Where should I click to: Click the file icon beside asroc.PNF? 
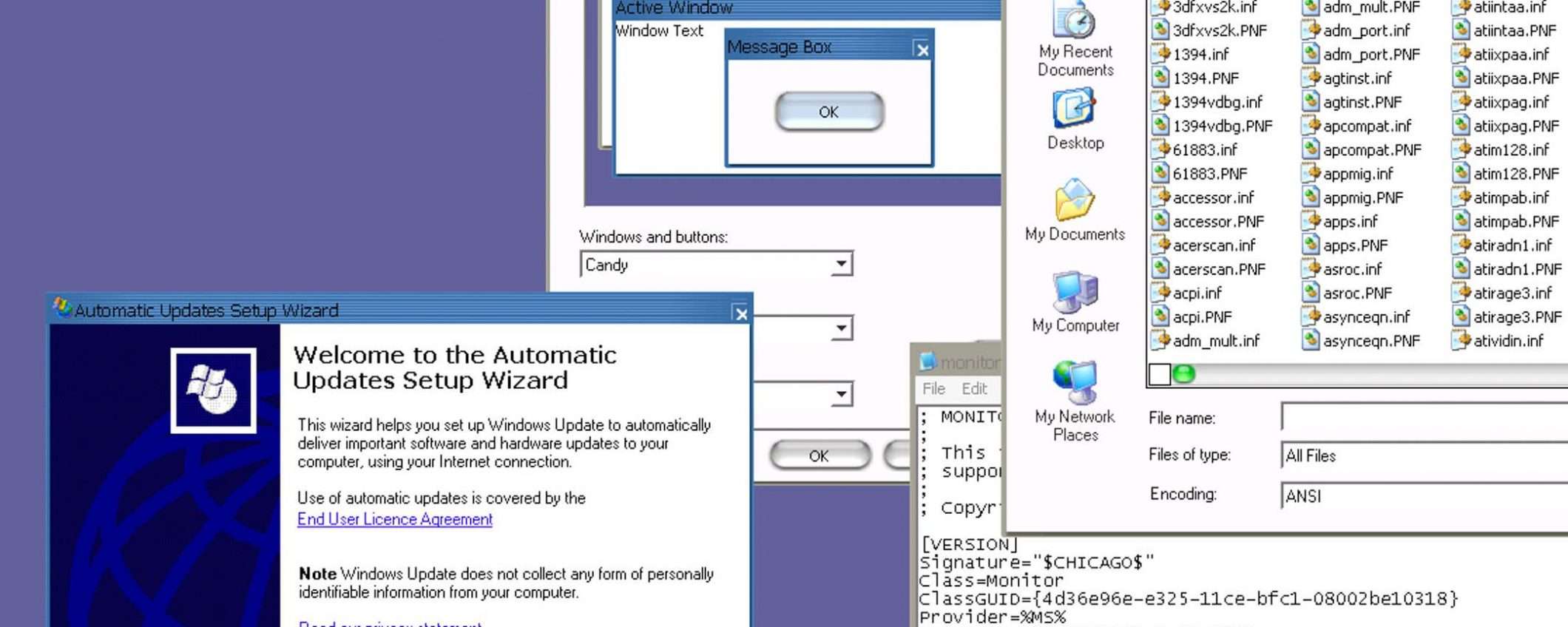pos(1311,293)
